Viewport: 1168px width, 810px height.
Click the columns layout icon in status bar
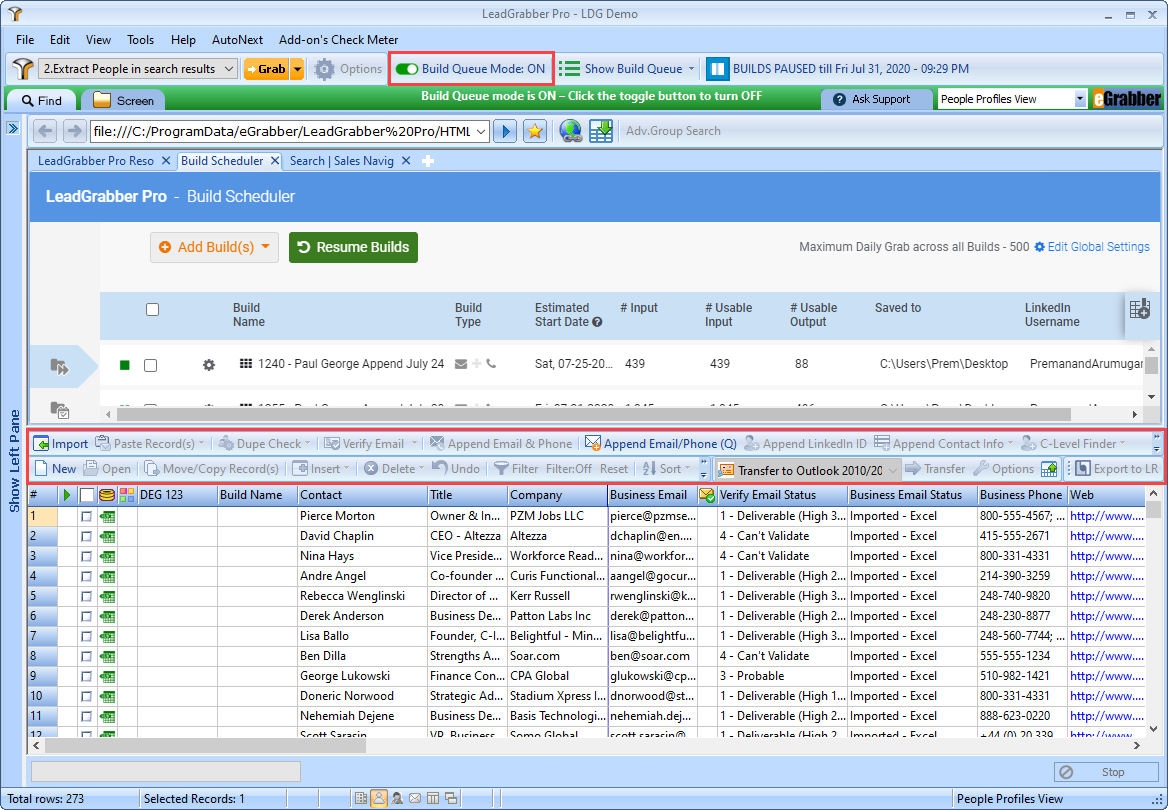tap(433, 798)
